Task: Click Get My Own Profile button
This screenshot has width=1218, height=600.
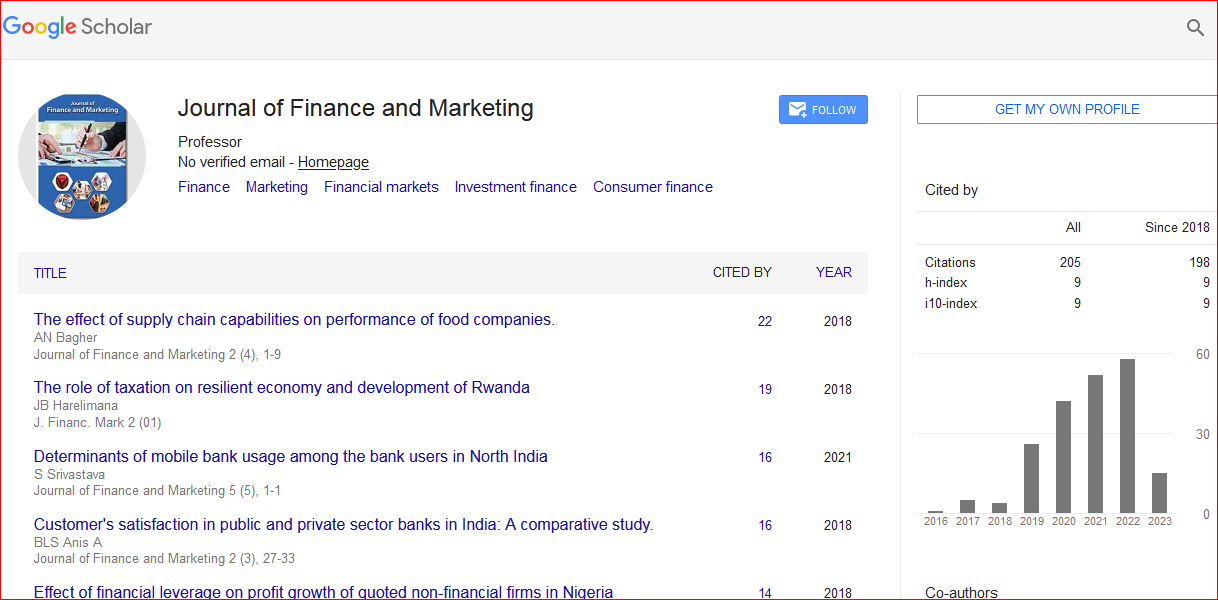Action: pyautogui.click(x=1067, y=110)
